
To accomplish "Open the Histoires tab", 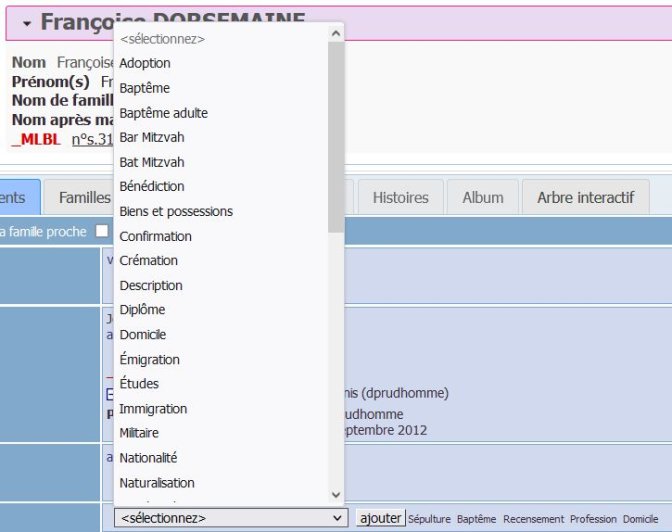I will pos(400,197).
